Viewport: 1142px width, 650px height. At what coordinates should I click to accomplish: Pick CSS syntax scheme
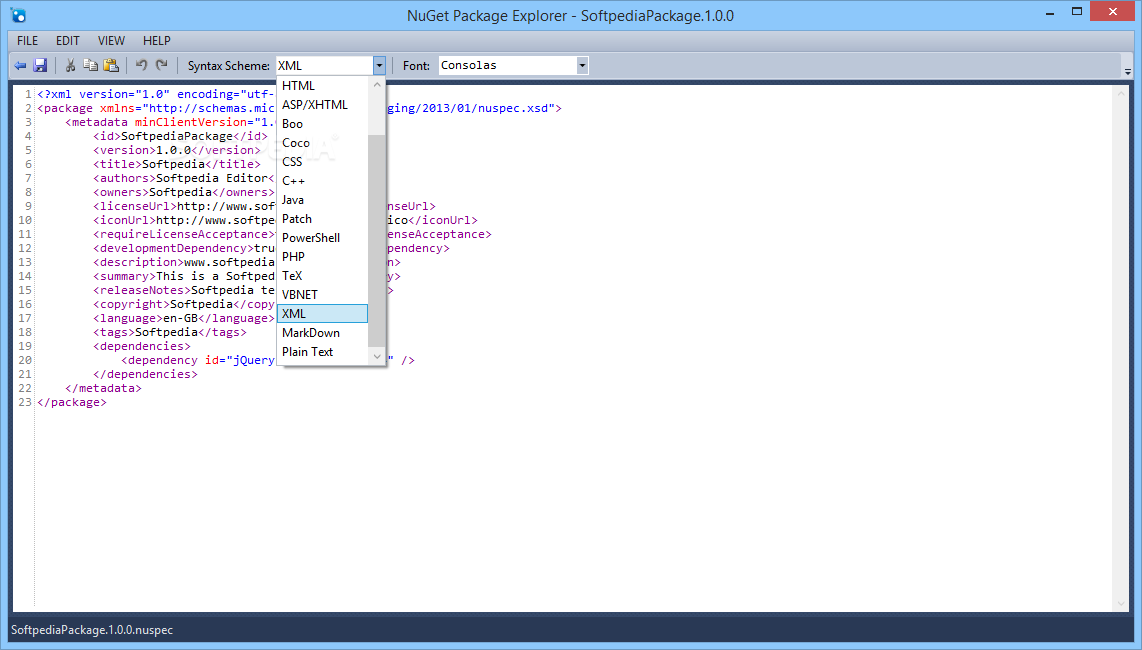click(323, 162)
